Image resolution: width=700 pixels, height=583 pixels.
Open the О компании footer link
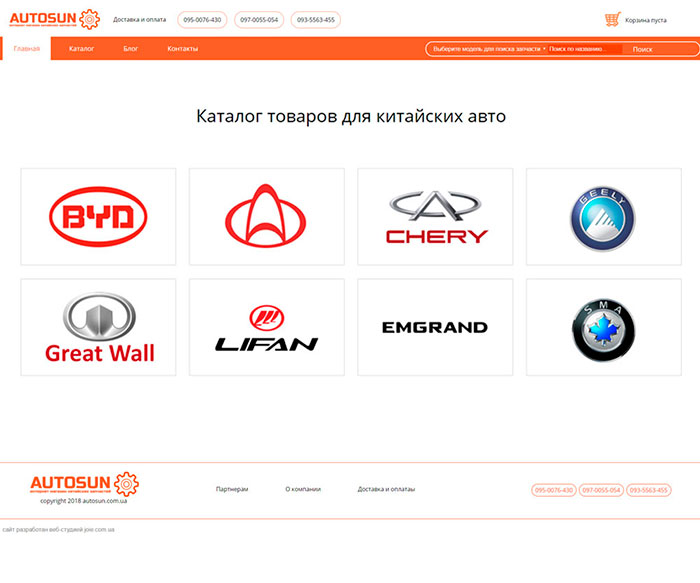(303, 489)
